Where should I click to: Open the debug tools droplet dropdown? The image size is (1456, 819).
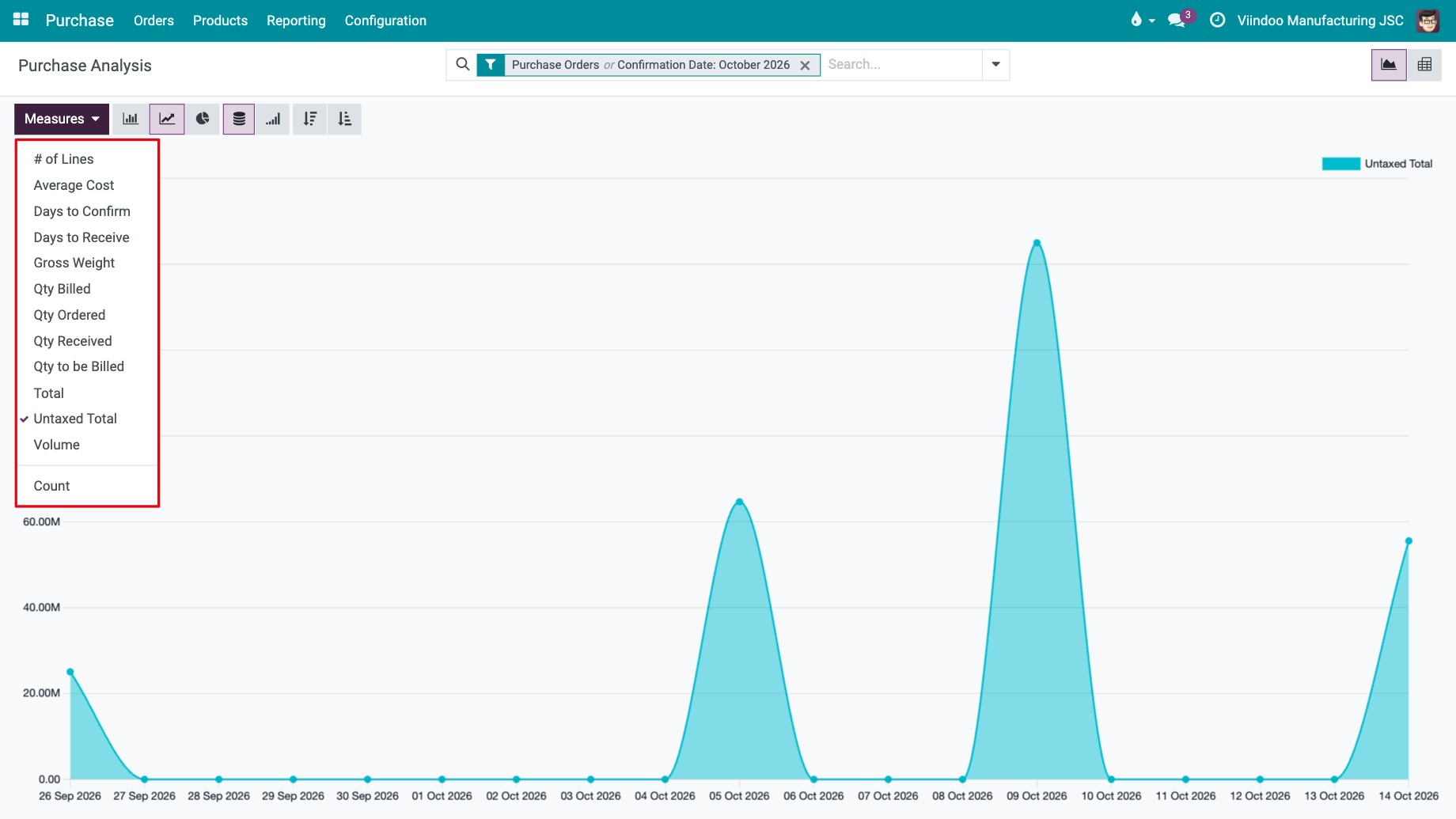click(1143, 21)
